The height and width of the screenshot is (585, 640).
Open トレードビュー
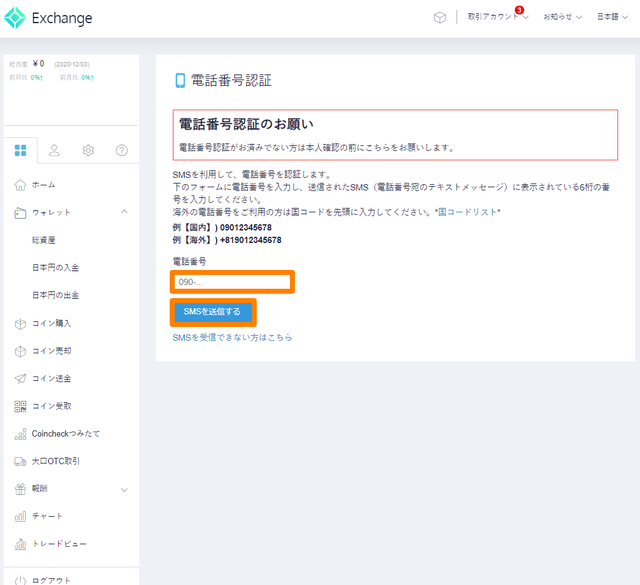pyautogui.click(x=59, y=544)
